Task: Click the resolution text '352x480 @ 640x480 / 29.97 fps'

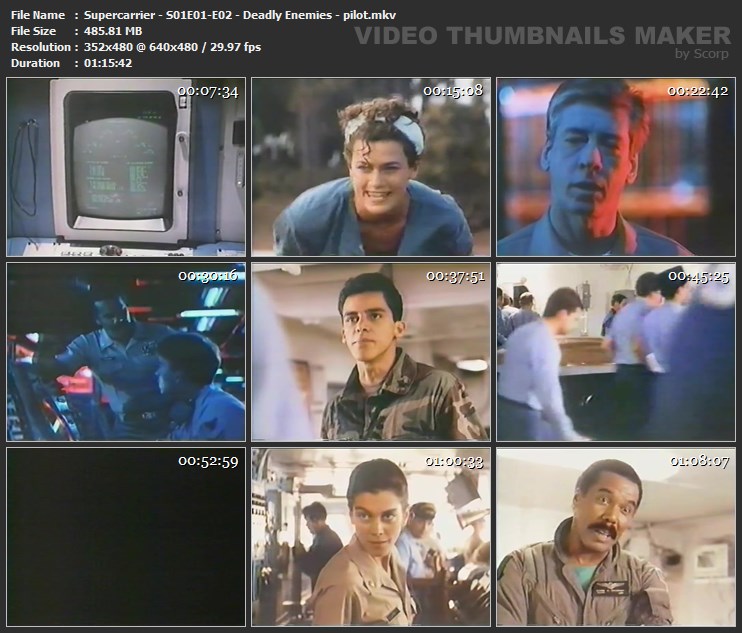Action: (x=172, y=47)
